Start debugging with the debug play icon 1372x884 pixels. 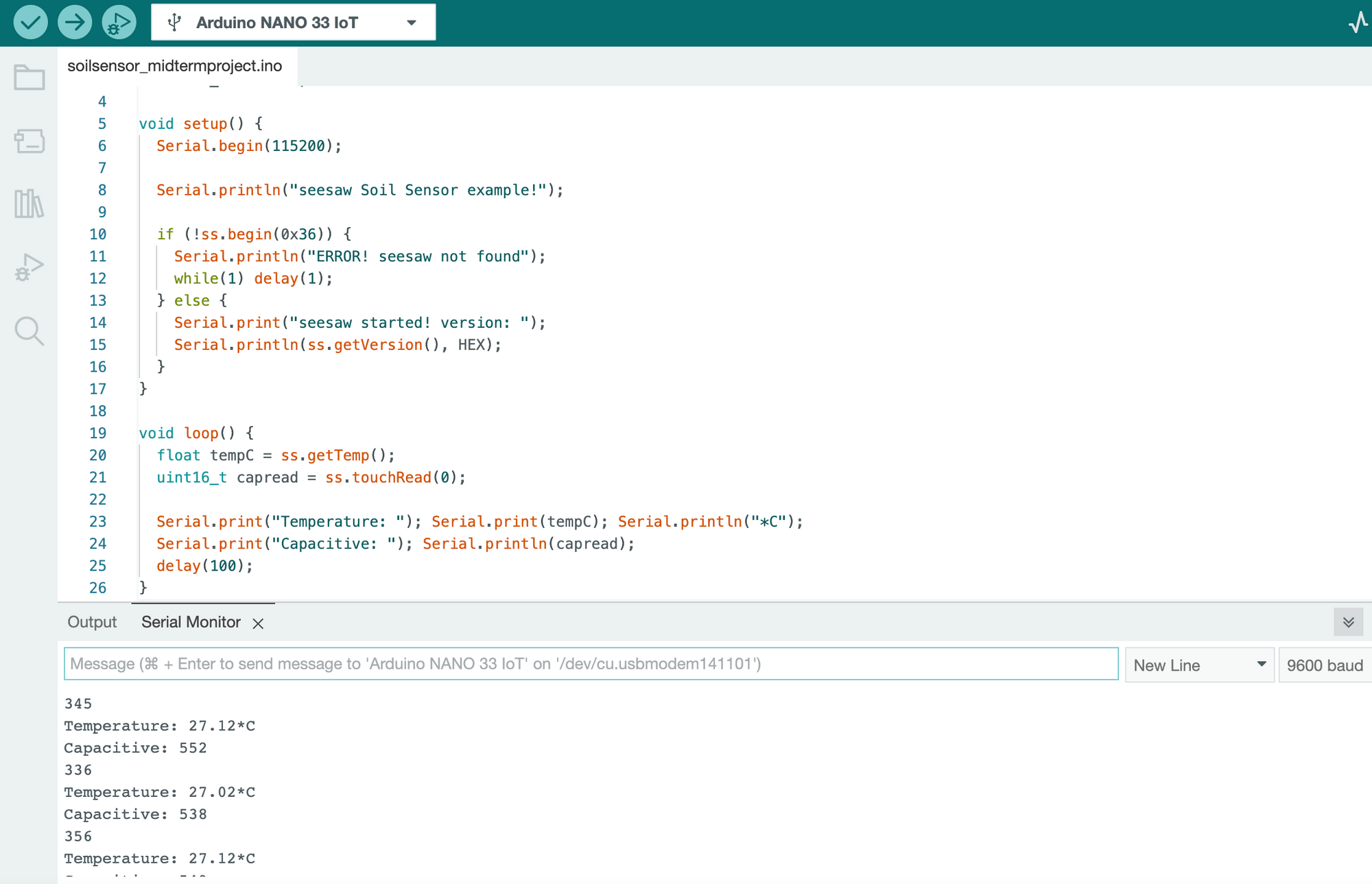click(119, 22)
